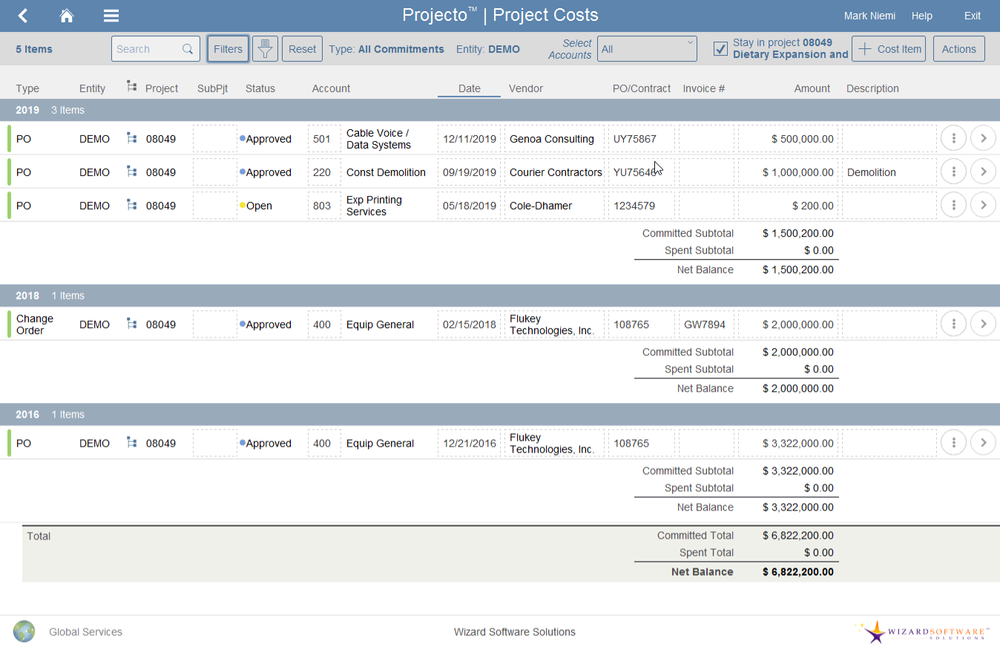
Task: Open the three-dot menu on the Cole-Dhamer row
Action: point(953,205)
